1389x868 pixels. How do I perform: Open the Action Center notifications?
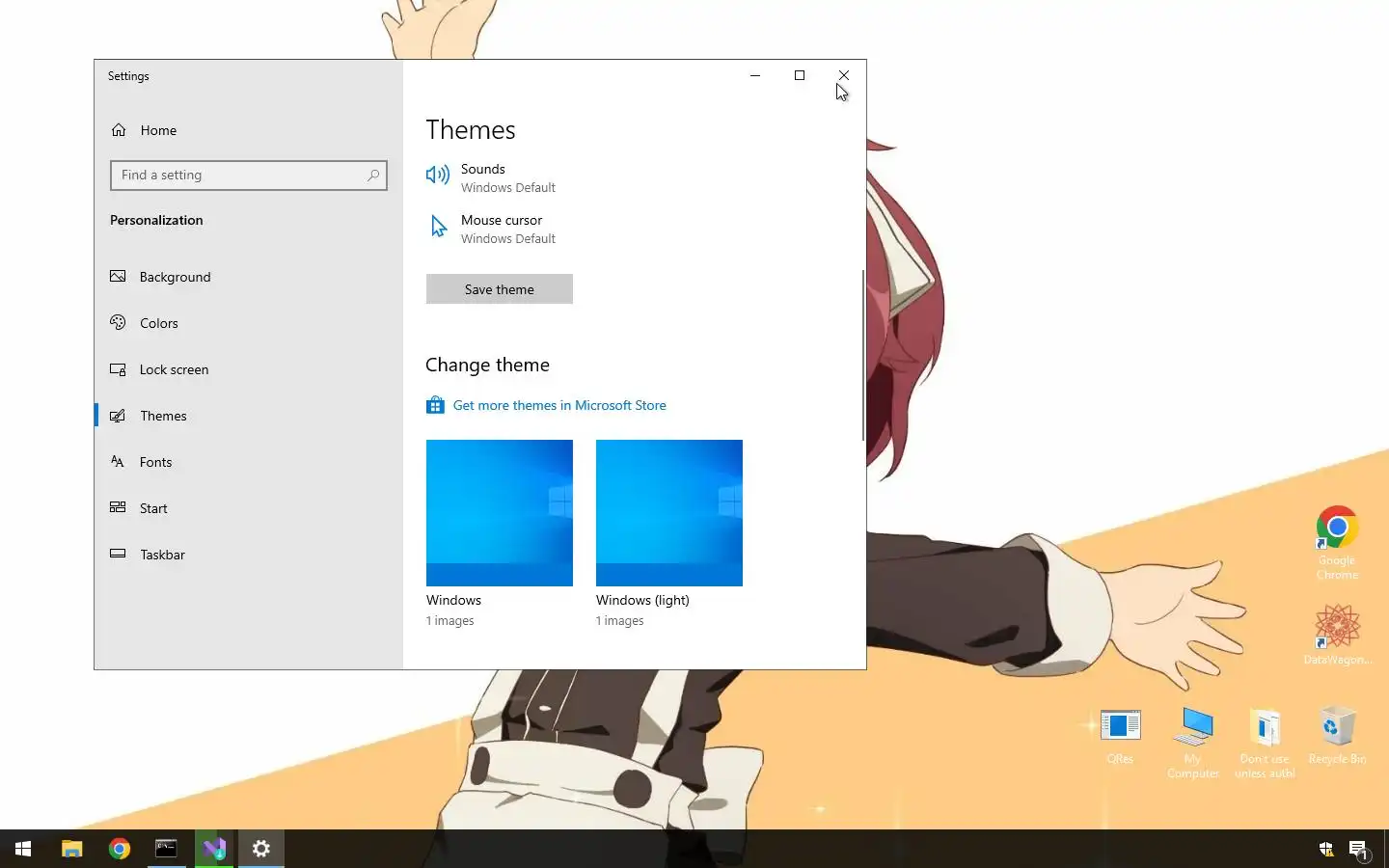pos(1359,850)
